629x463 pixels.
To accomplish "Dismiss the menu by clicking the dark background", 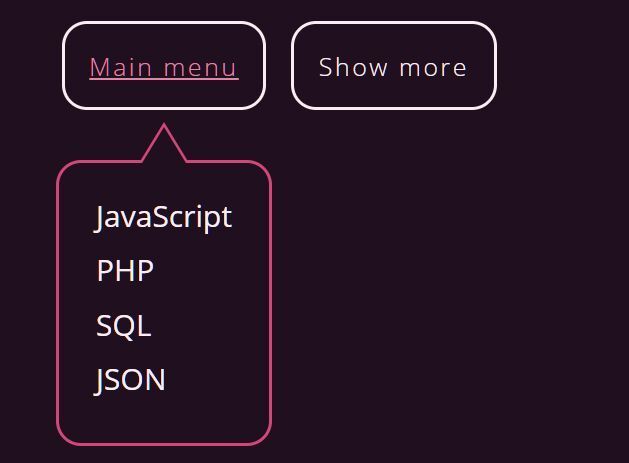I will coord(441,281).
